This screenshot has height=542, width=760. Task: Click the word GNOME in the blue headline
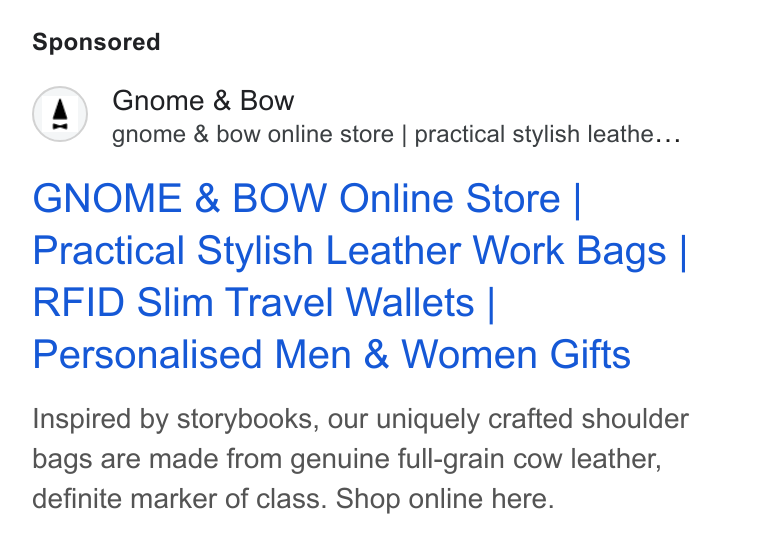coord(107,198)
